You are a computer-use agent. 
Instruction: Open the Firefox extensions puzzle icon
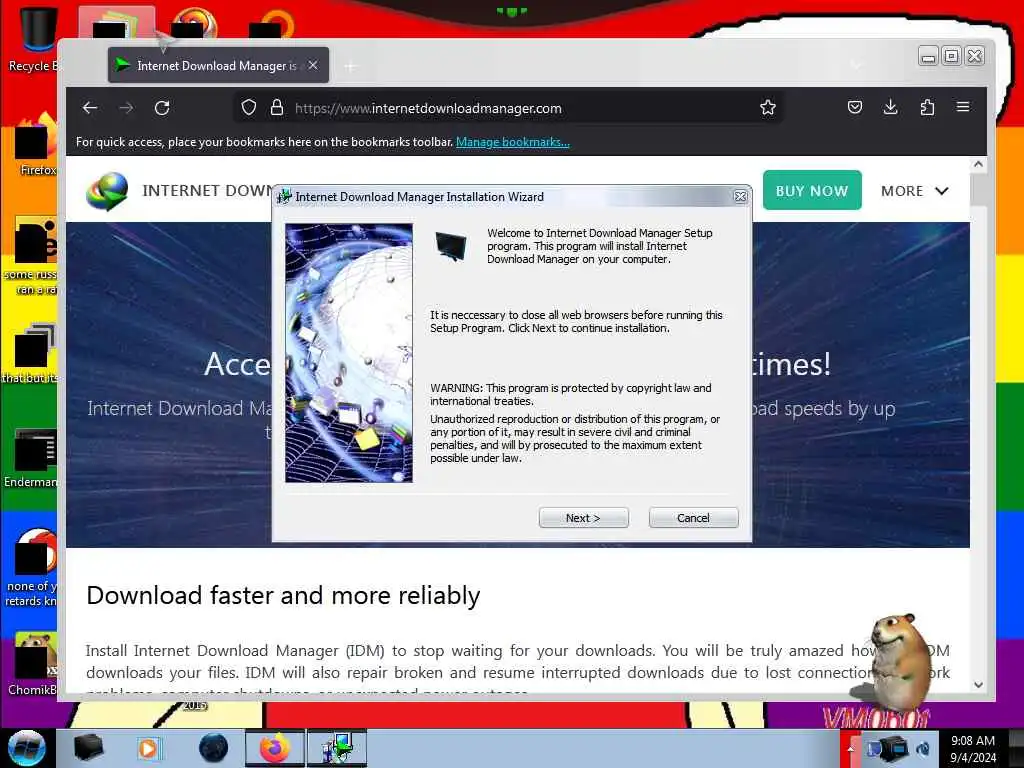click(x=927, y=107)
